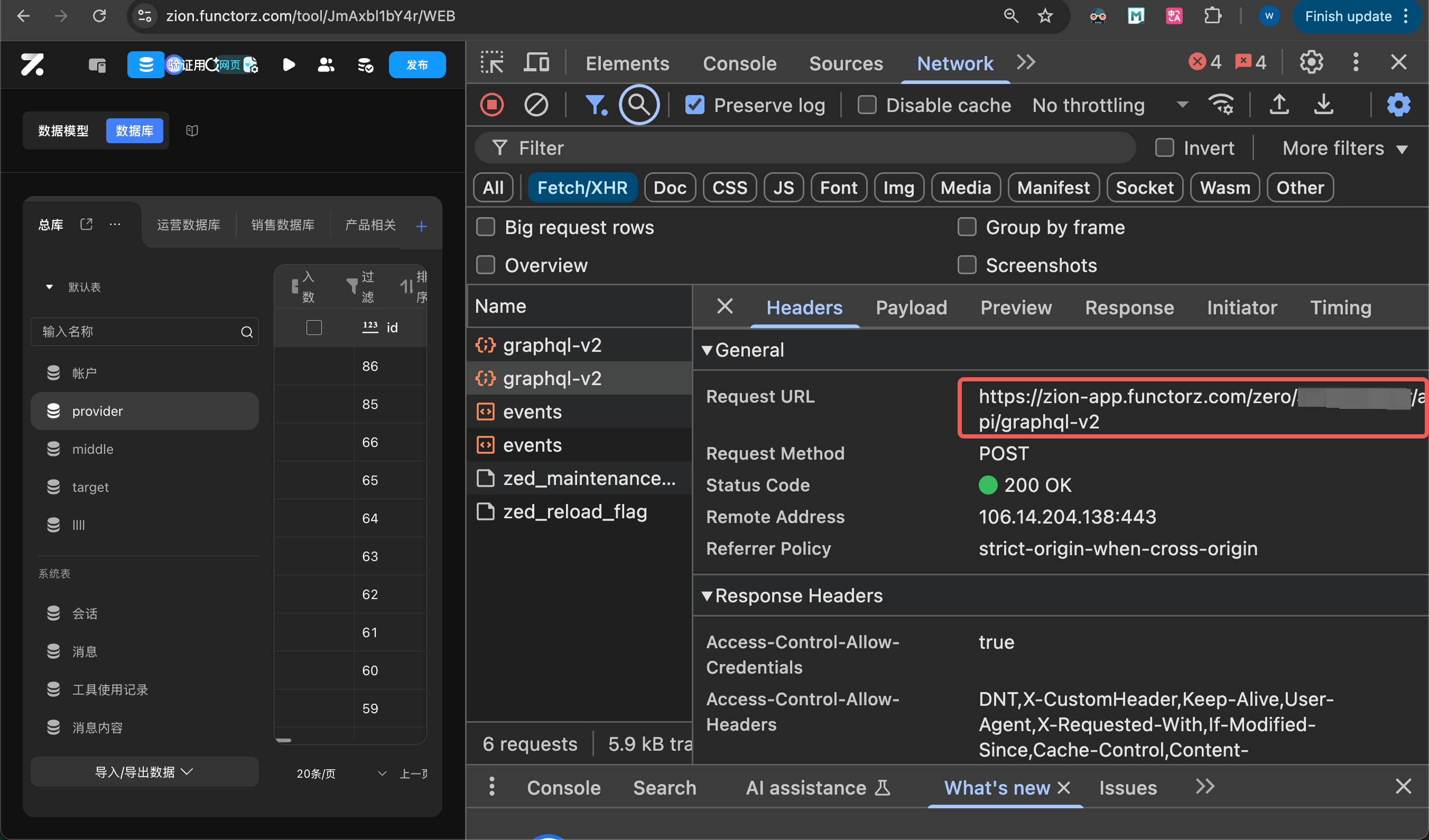Click the preview play icon in Zion toolbar
Viewport: 1429px width, 840px height.
tap(289, 64)
